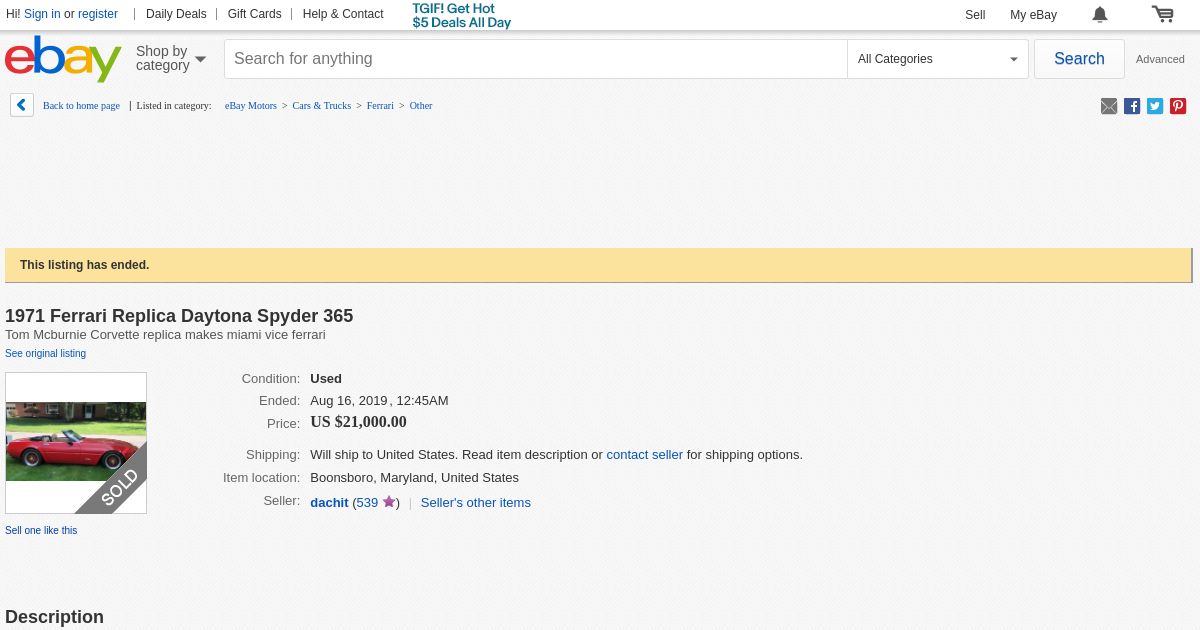This screenshot has width=1200, height=630.
Task: Click seller's purple feedback star
Action: point(389,502)
